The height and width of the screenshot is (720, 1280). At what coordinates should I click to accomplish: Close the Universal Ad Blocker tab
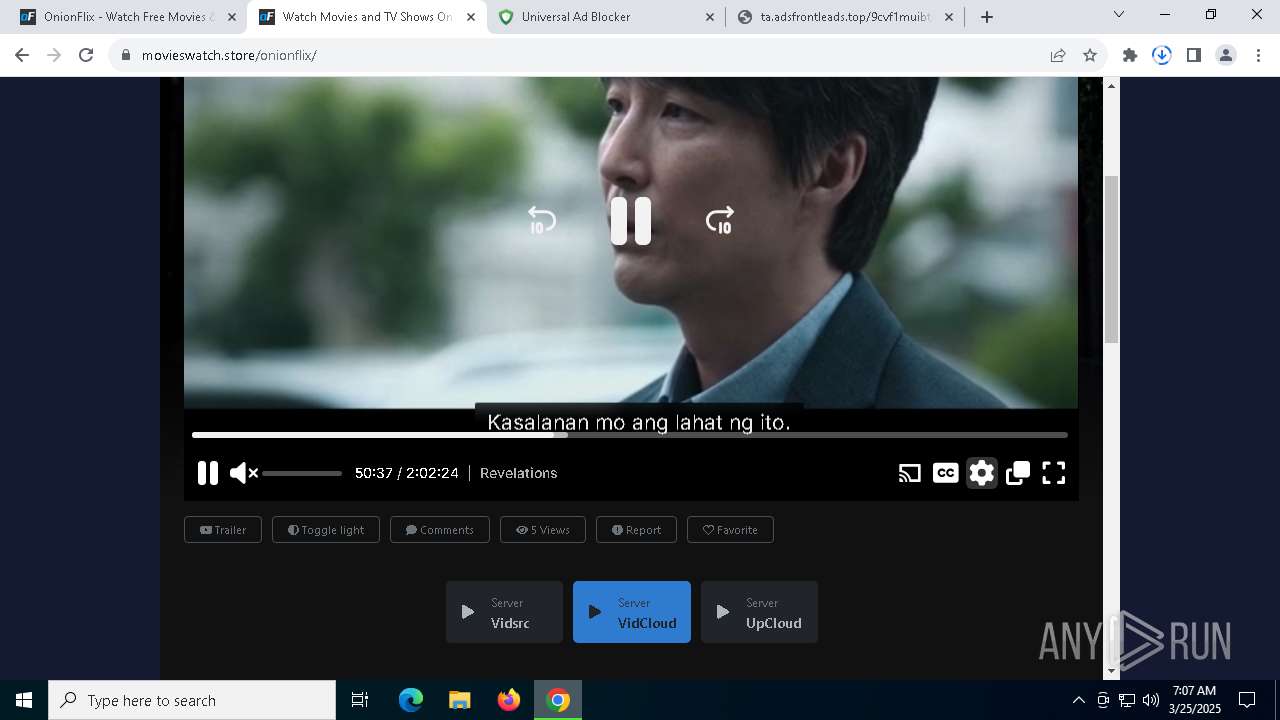710,17
